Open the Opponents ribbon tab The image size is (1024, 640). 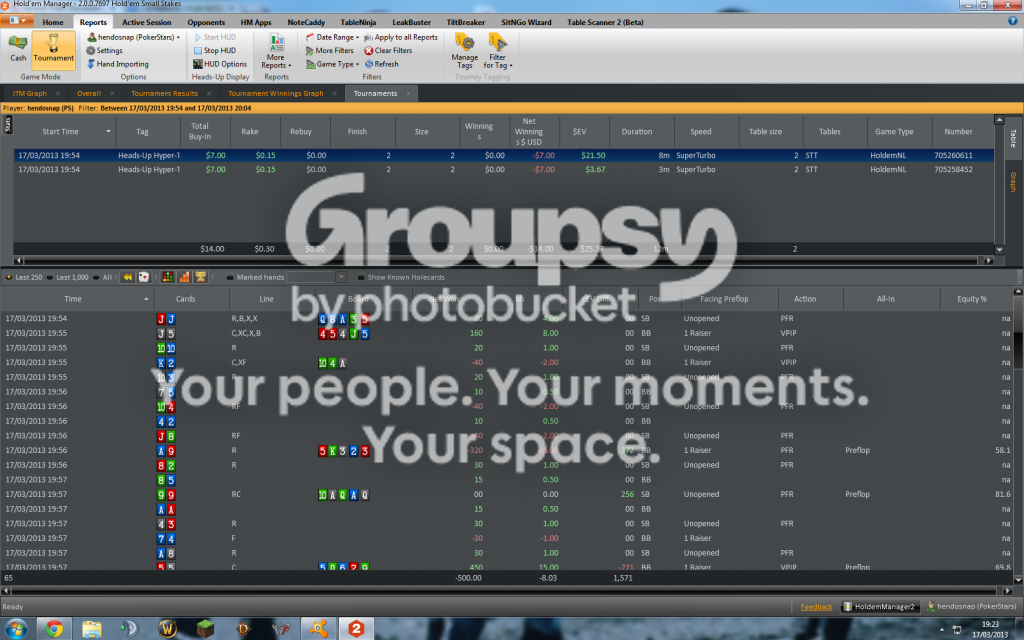(206, 22)
